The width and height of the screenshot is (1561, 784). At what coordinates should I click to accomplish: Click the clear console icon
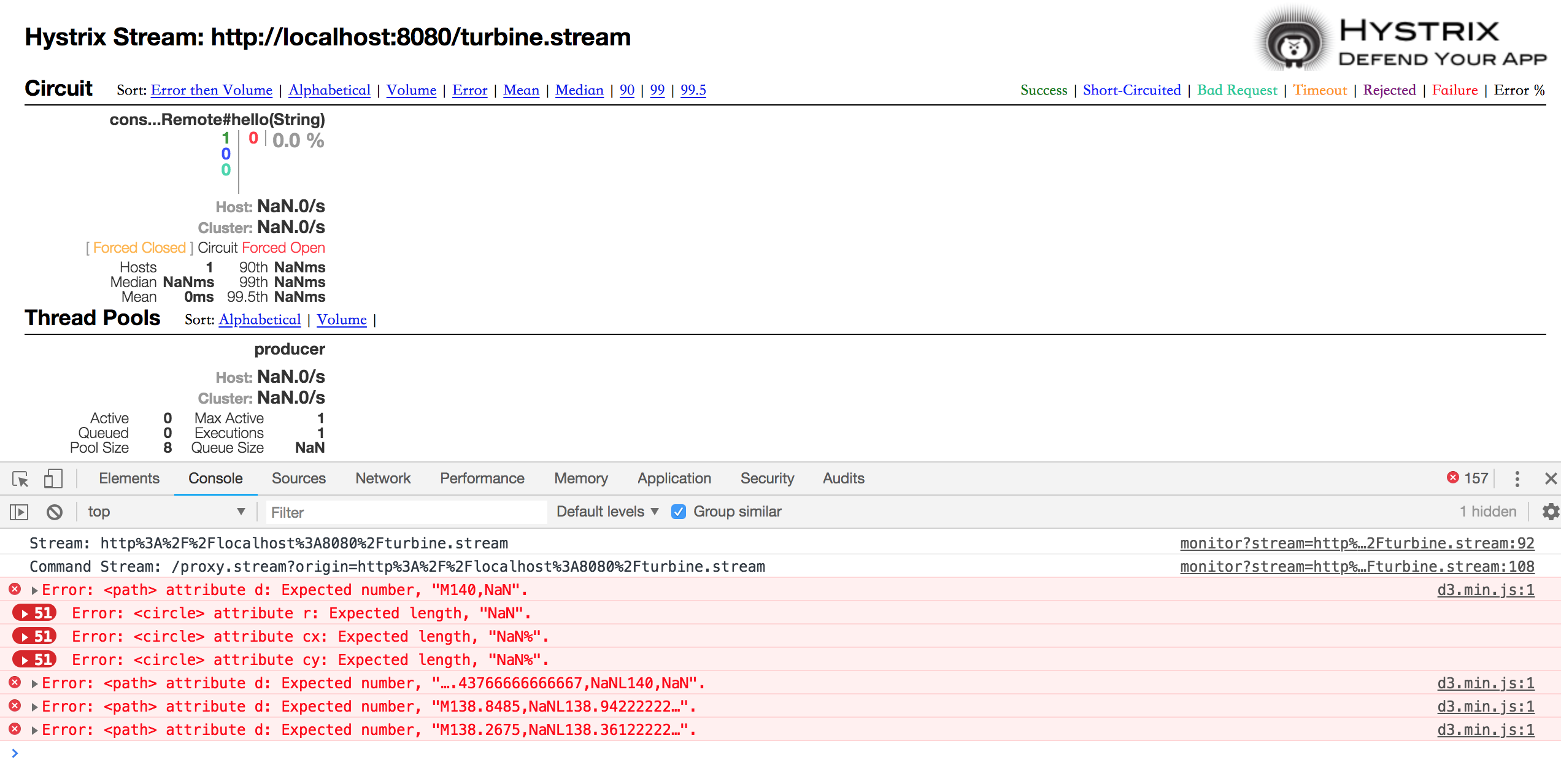(x=55, y=512)
